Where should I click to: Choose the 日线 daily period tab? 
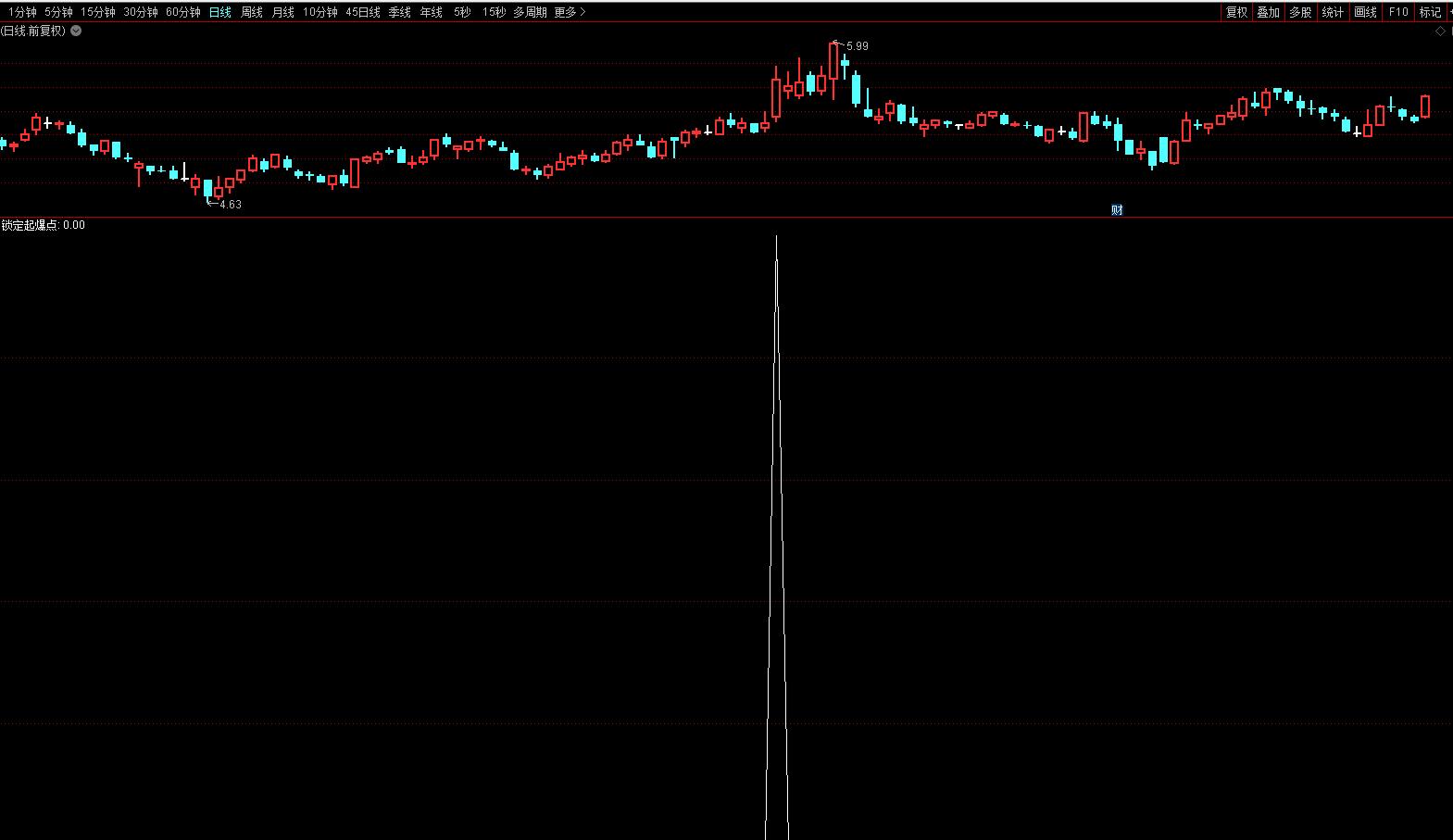[219, 12]
